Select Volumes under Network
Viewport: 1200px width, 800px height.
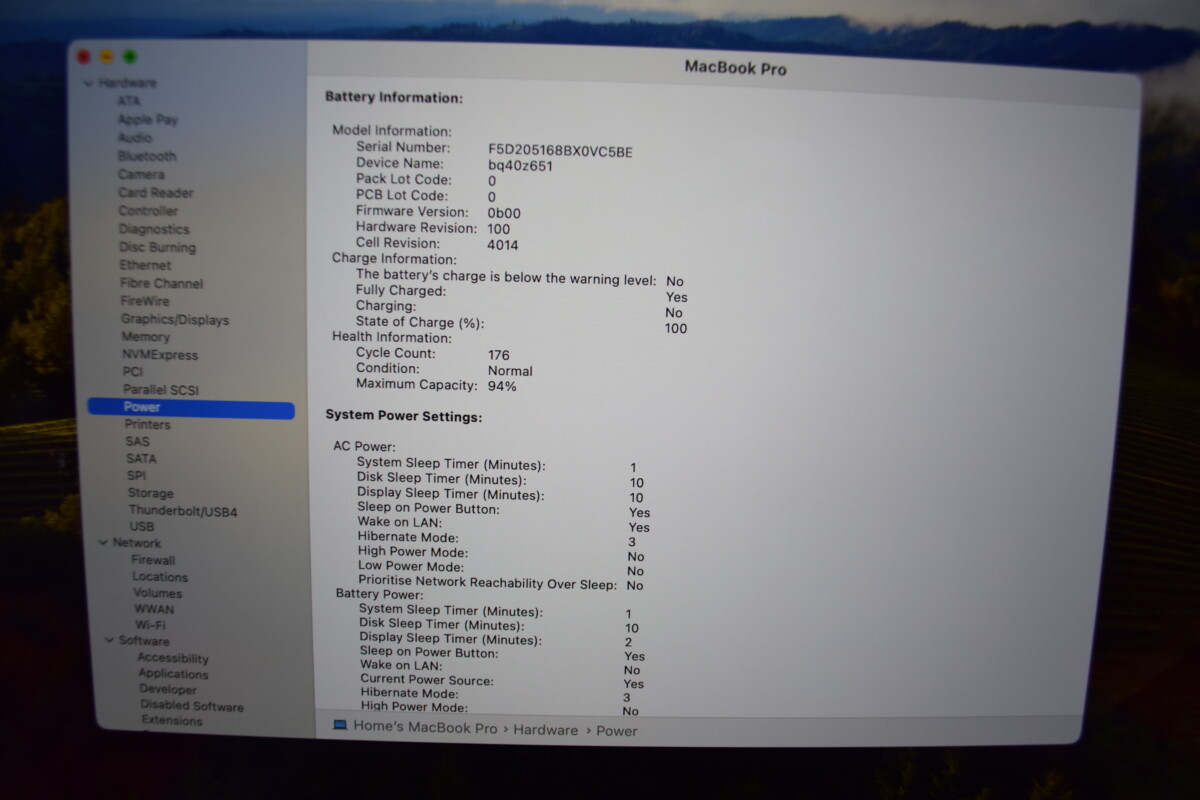pos(158,593)
